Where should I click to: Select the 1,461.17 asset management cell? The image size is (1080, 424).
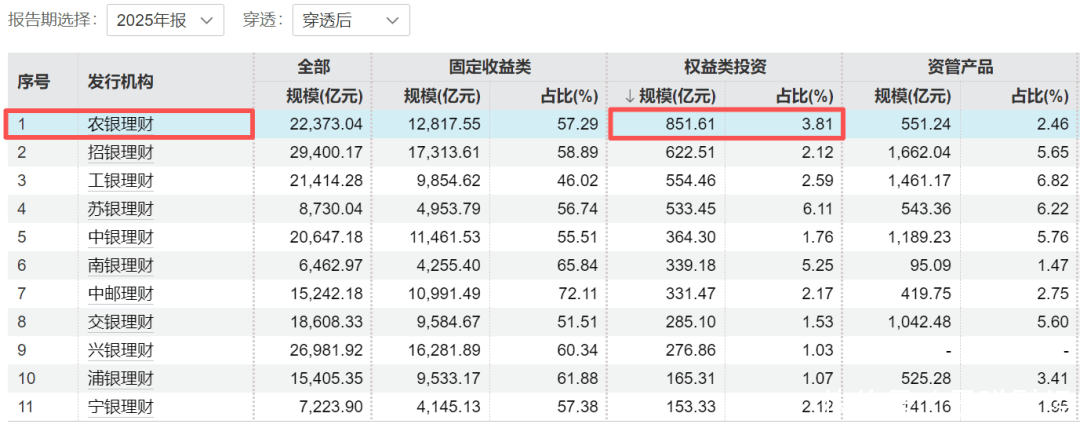click(919, 182)
